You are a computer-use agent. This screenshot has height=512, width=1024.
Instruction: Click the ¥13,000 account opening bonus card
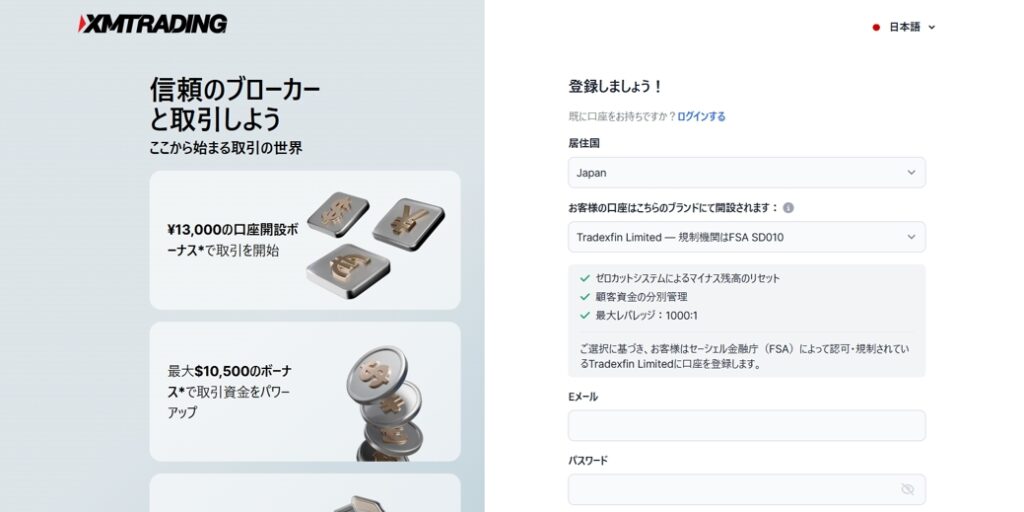305,240
